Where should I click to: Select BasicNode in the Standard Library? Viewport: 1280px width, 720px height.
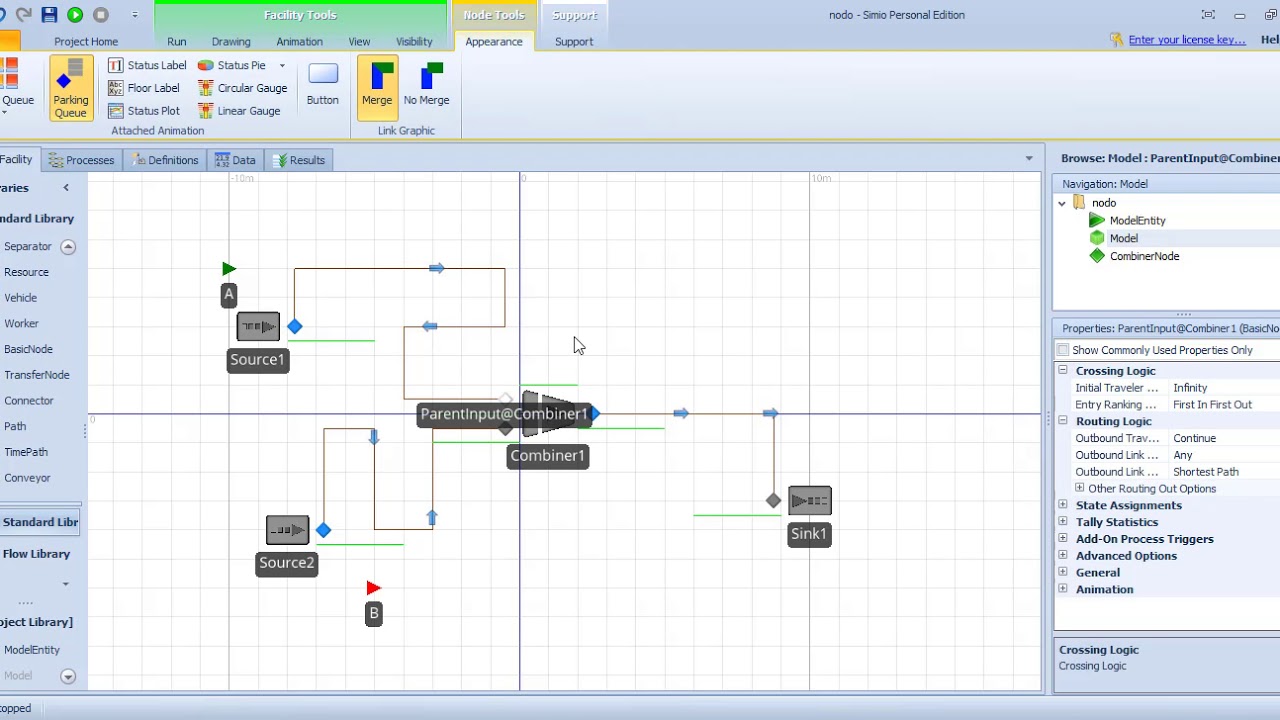pos(28,349)
